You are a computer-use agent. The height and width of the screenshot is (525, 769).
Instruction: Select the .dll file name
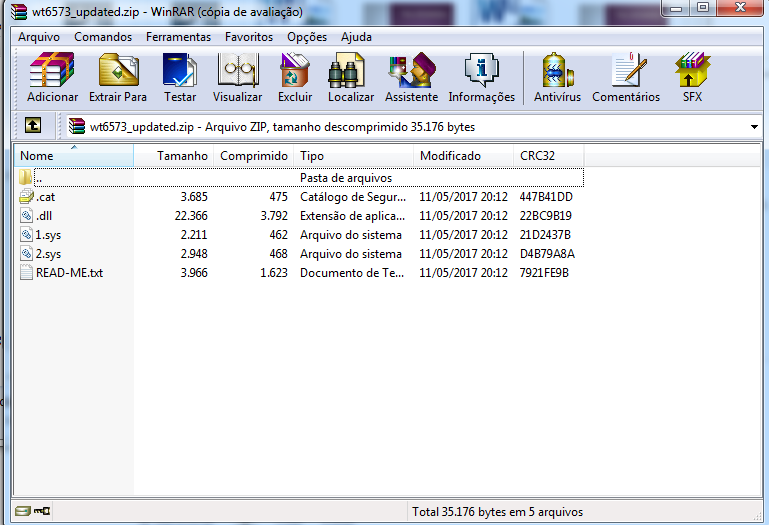click(x=44, y=215)
